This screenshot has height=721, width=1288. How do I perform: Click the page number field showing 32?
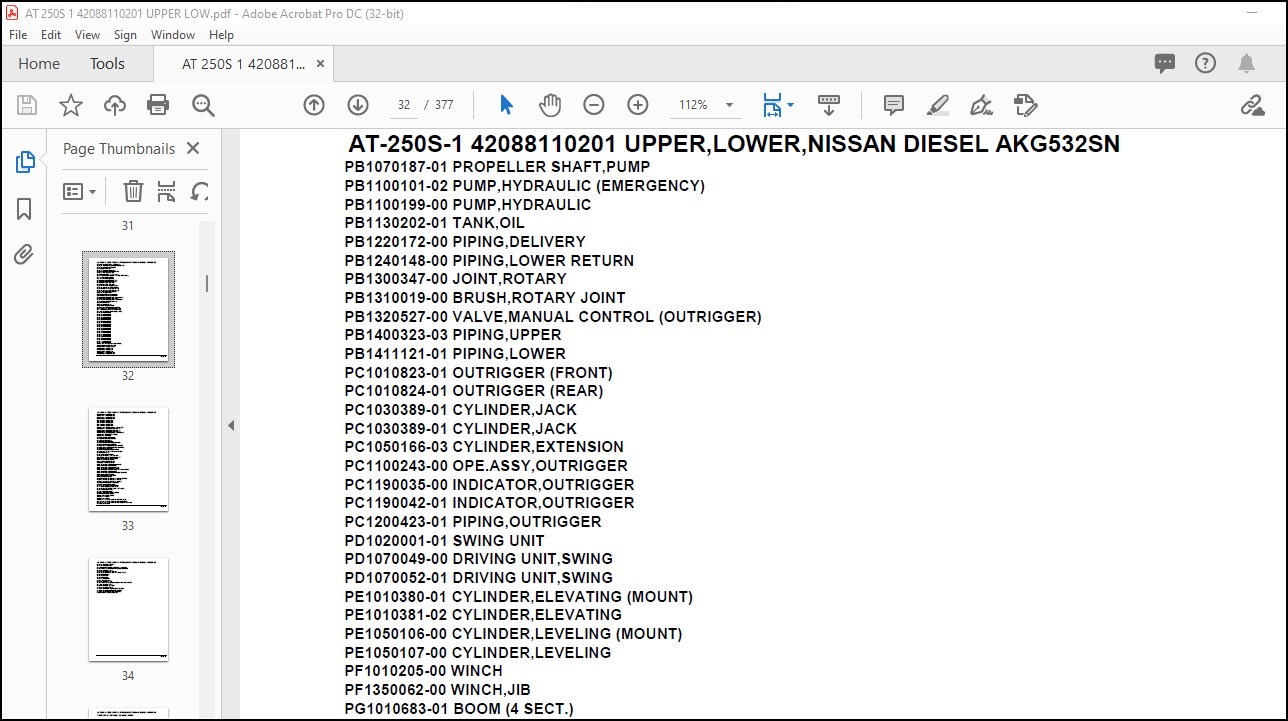[x=404, y=105]
